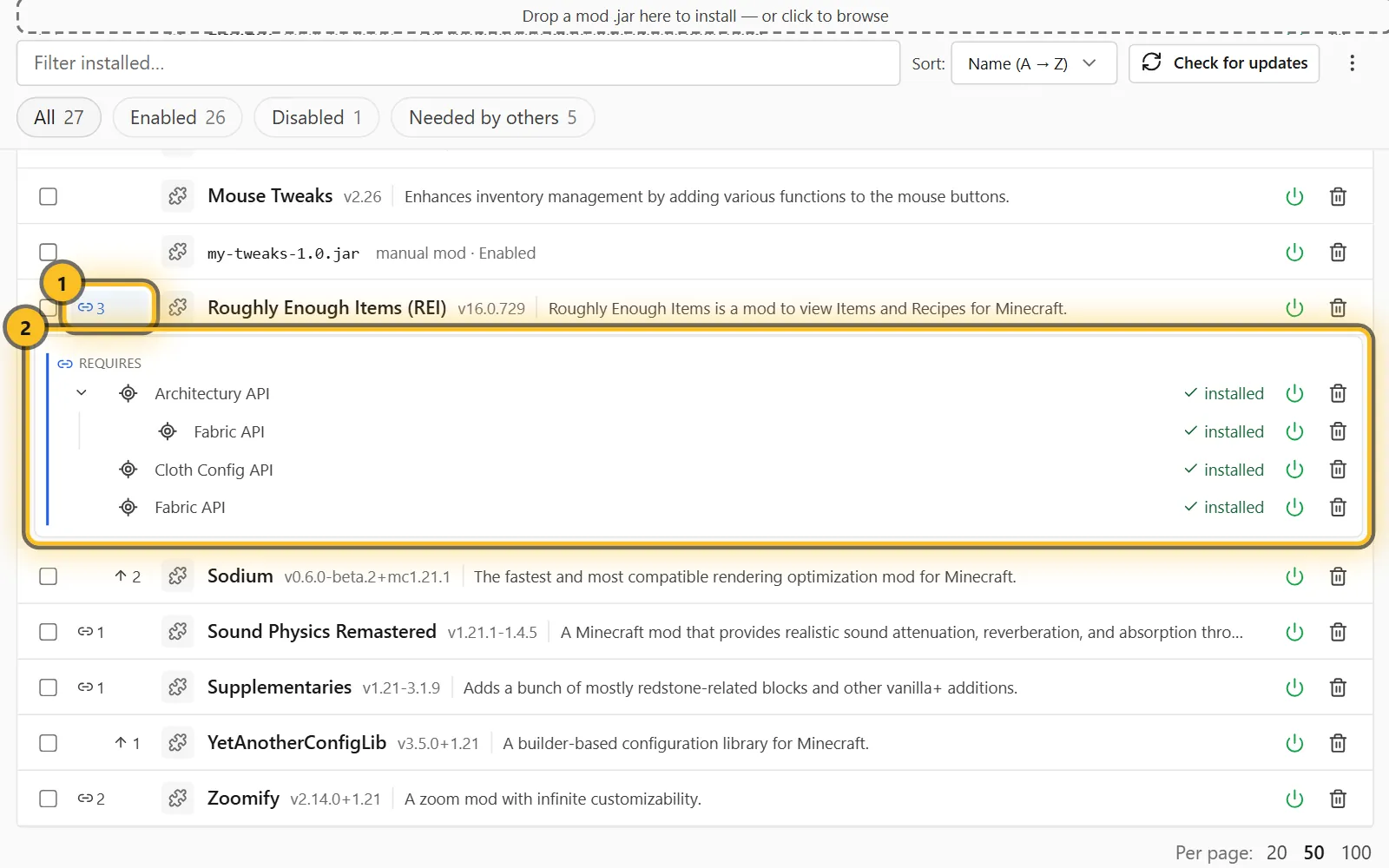This screenshot has height=868, width=1389.
Task: Click Zoomify puzzle piece icon
Action: pyautogui.click(x=178, y=799)
